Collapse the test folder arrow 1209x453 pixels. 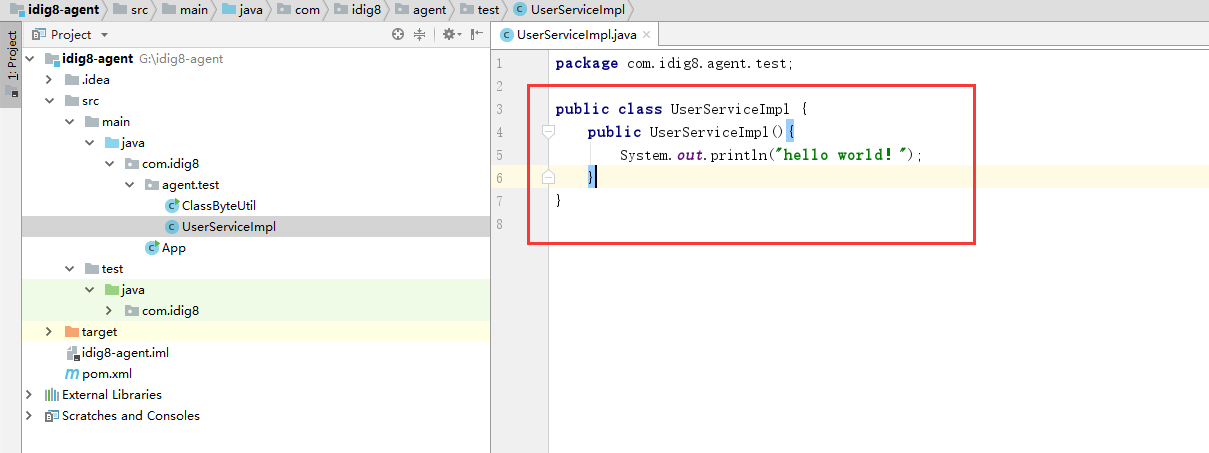pyautogui.click(x=69, y=269)
